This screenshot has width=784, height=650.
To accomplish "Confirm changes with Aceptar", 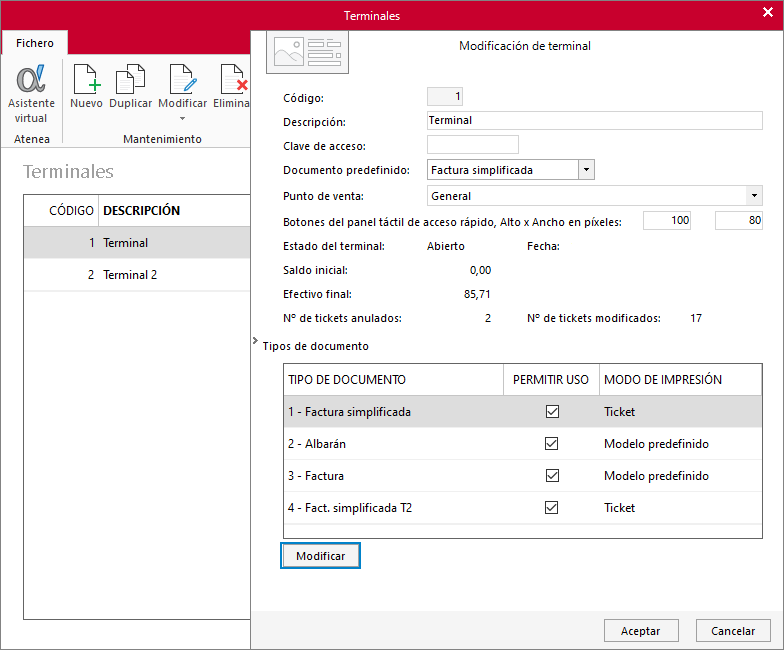I will 641,631.
